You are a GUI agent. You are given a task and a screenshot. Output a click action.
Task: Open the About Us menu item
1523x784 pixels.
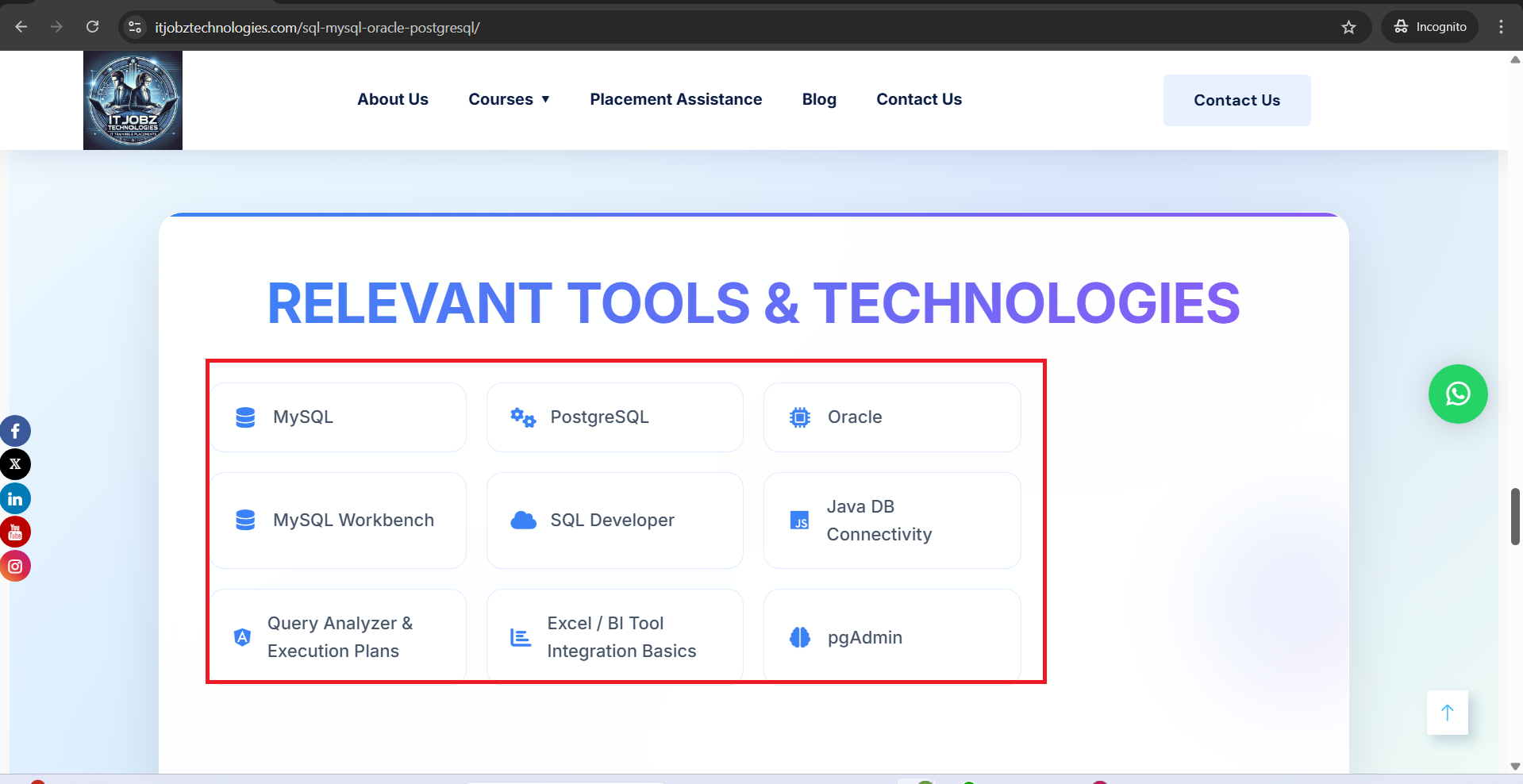[392, 99]
